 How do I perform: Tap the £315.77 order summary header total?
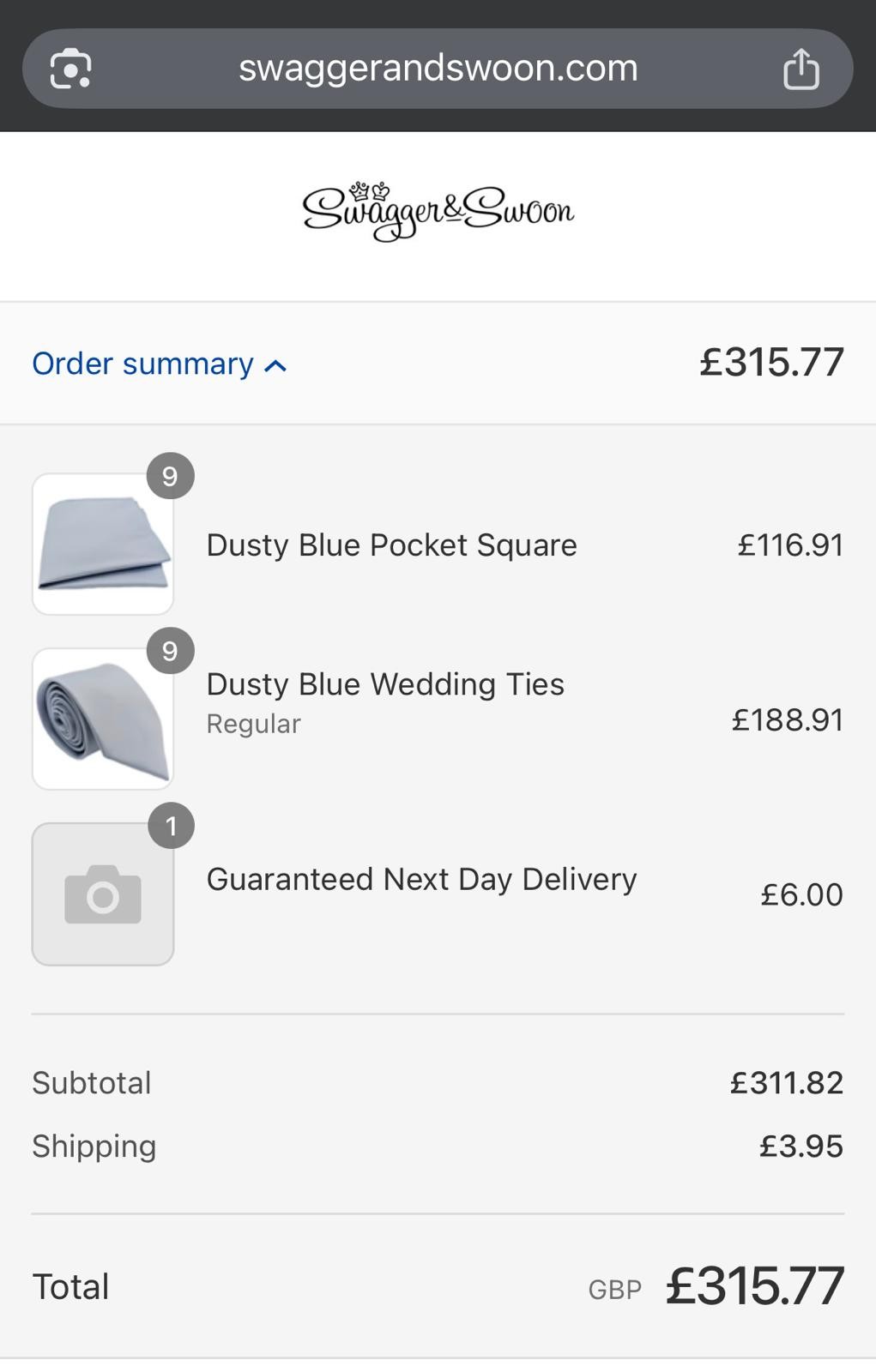tap(771, 362)
